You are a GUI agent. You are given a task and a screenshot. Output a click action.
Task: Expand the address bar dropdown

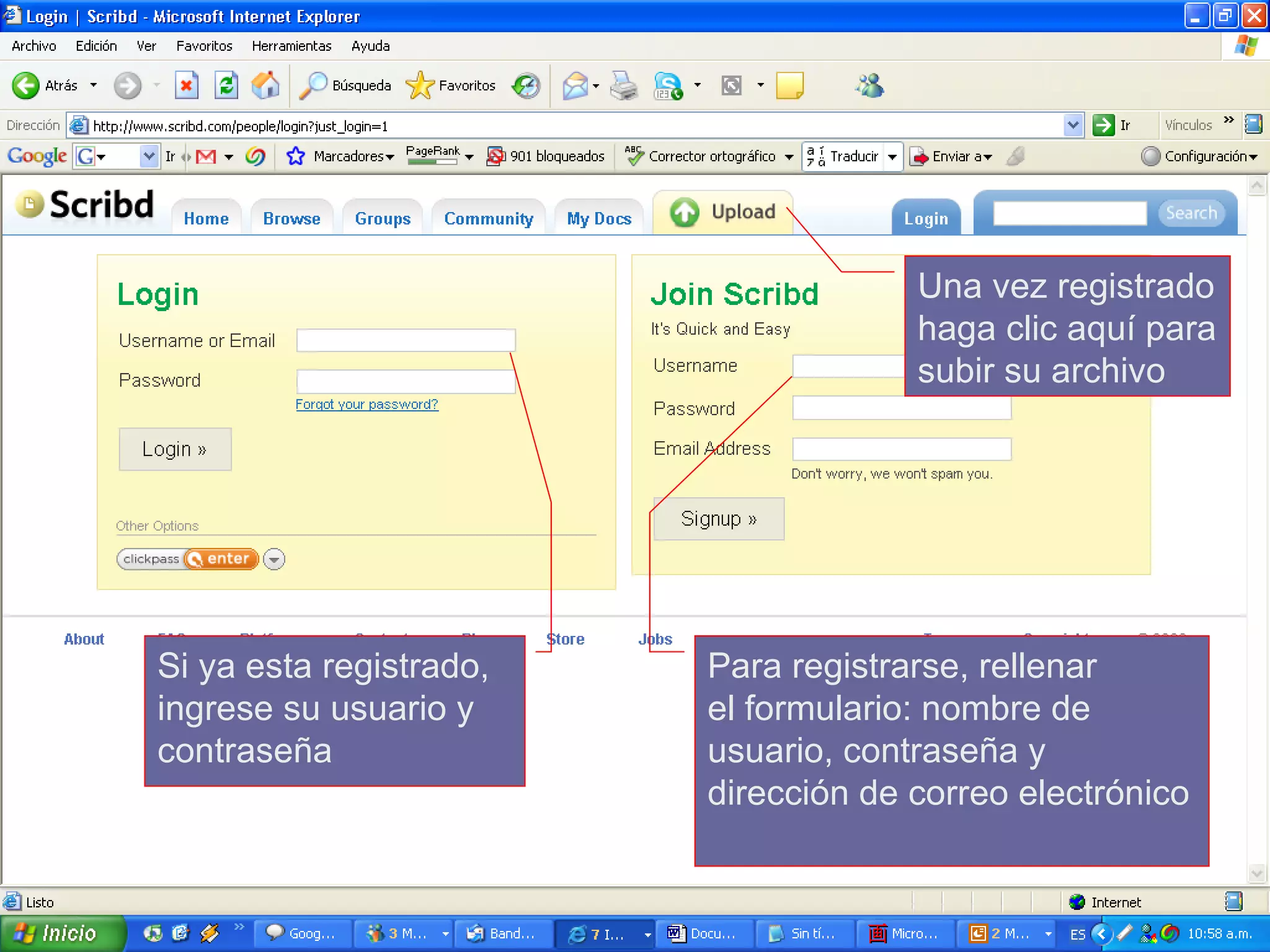(x=1073, y=125)
